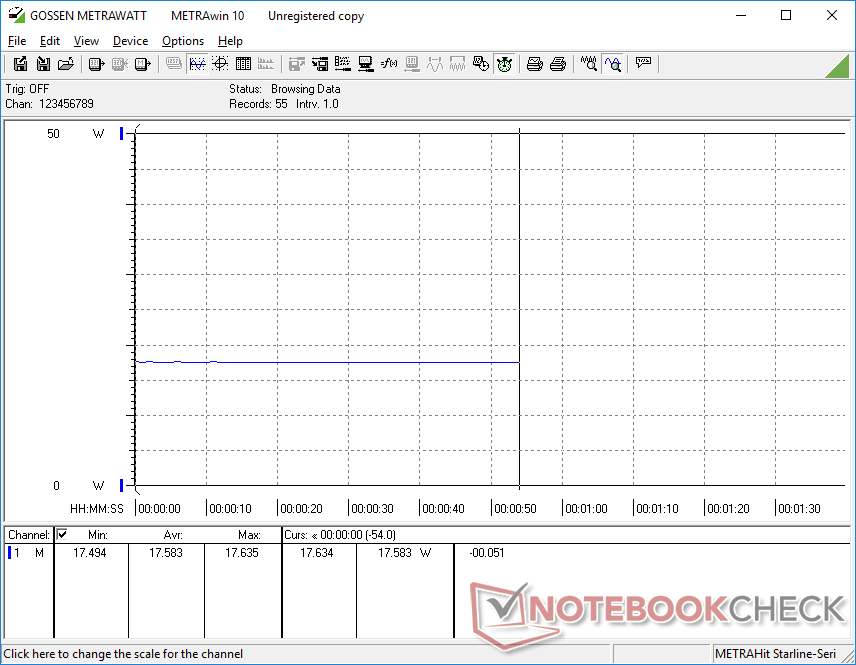Click the cursor line at 00:00:50 in chart
Viewport: 856px width, 665px height.
click(519, 300)
